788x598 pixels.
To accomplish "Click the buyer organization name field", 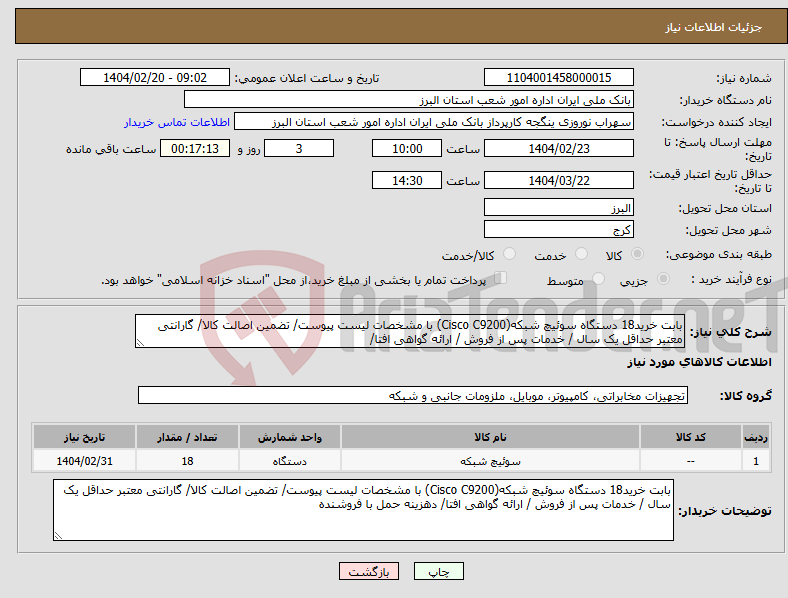I will tap(409, 99).
